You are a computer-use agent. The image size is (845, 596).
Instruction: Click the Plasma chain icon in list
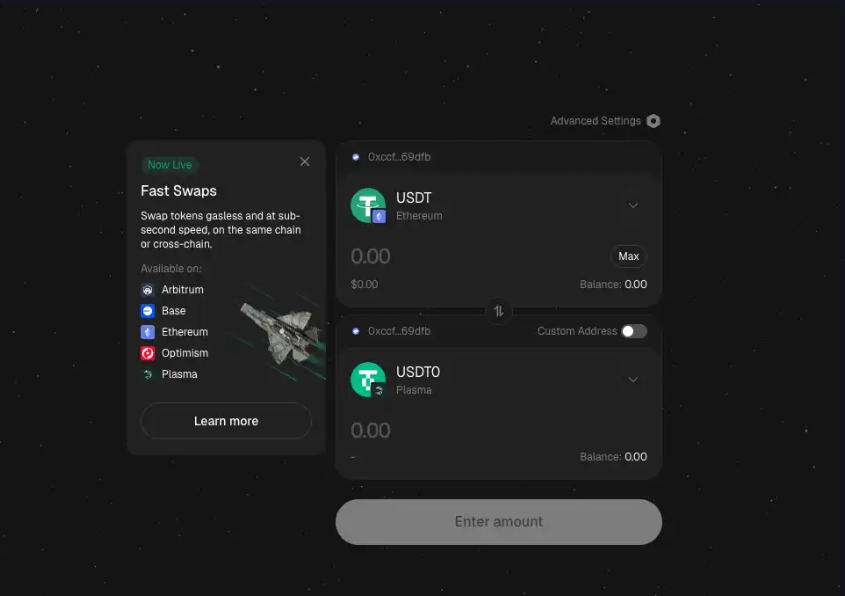point(148,374)
